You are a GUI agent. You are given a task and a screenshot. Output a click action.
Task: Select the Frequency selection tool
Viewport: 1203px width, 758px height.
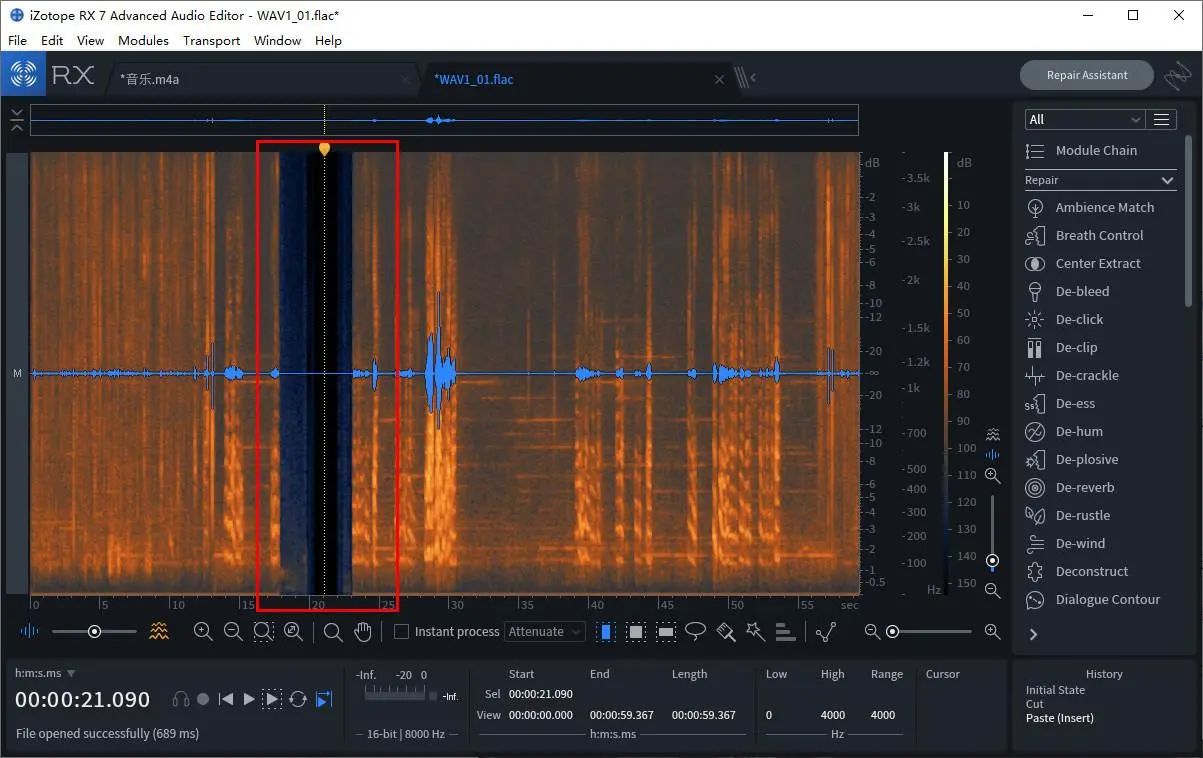(666, 631)
